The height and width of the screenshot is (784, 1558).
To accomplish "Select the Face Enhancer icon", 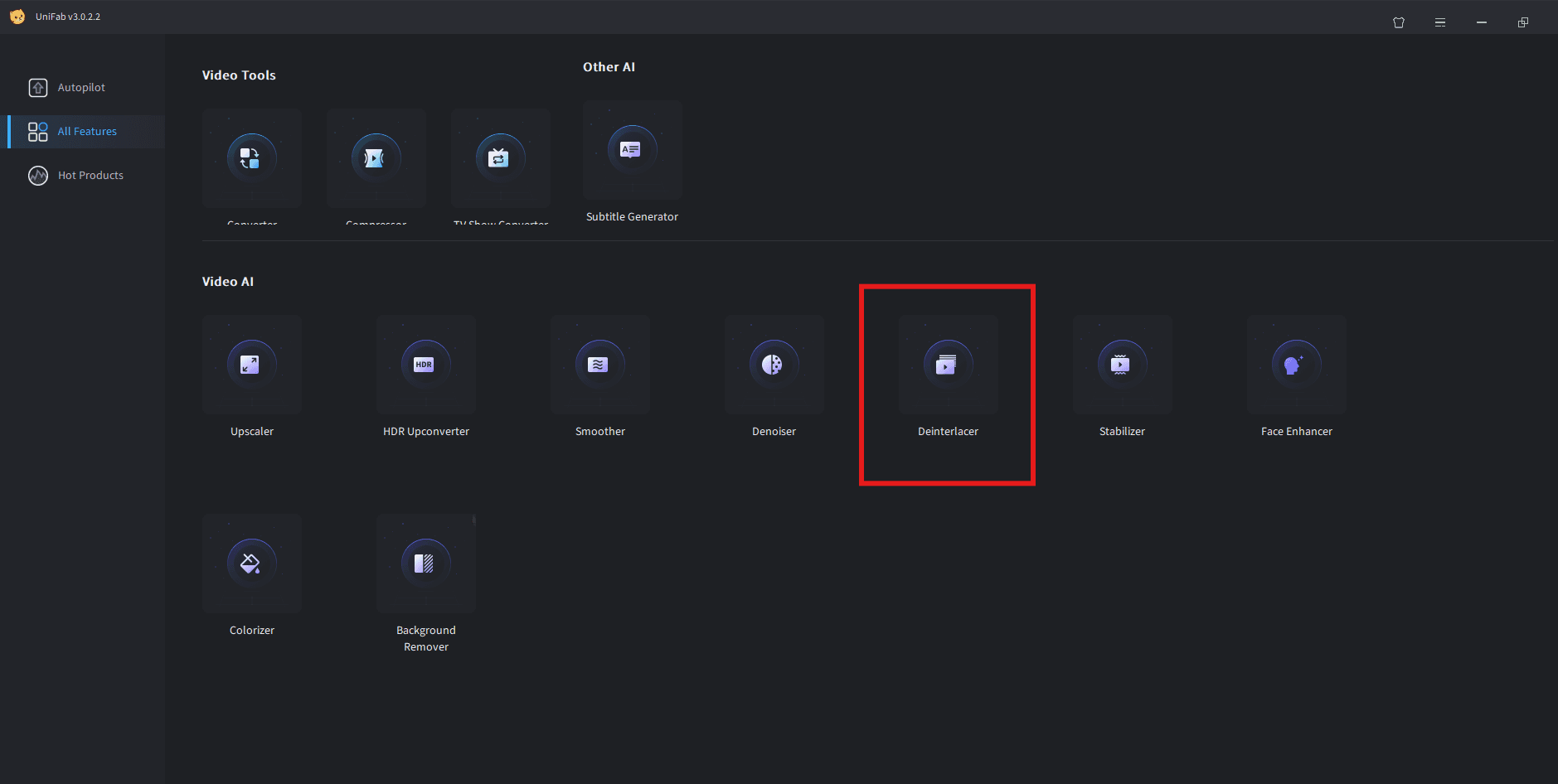I will click(x=1296, y=365).
